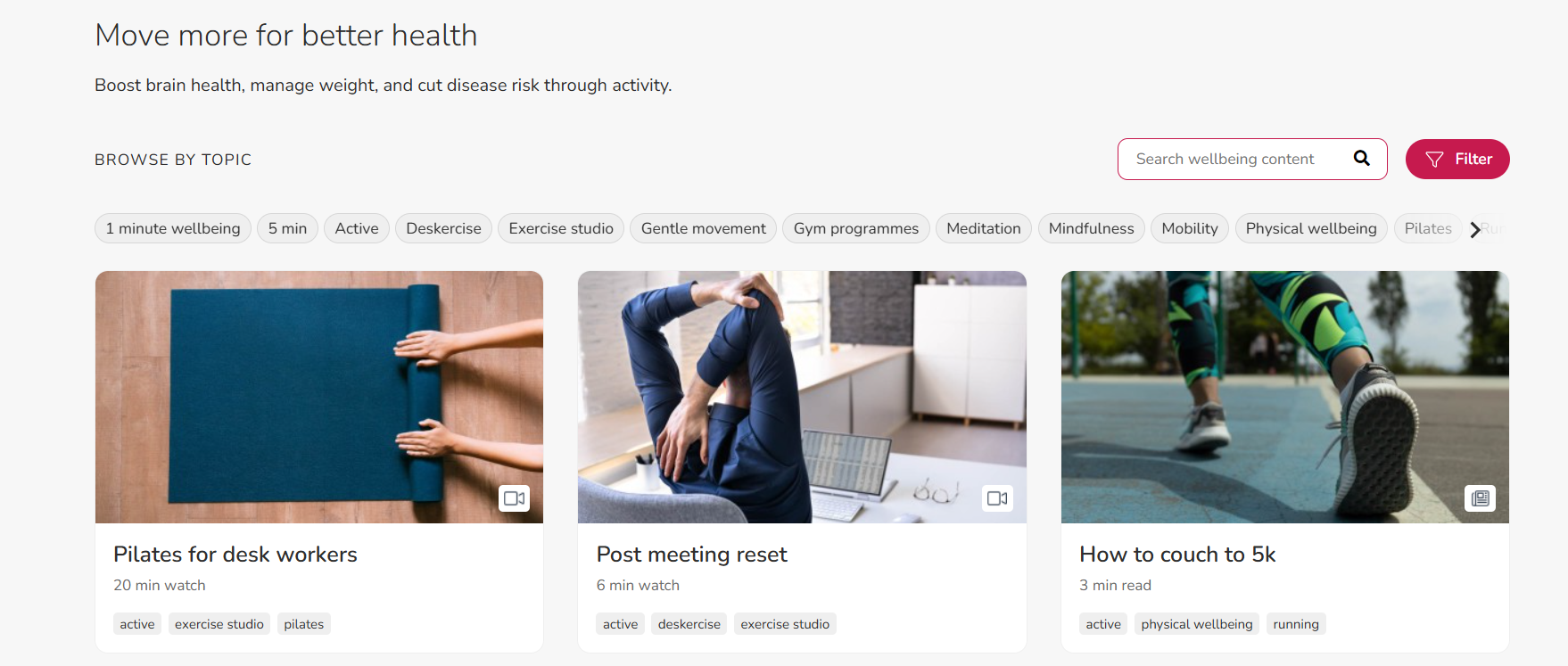Open the Mobility topic
1568x666 pixels.
click(1189, 228)
